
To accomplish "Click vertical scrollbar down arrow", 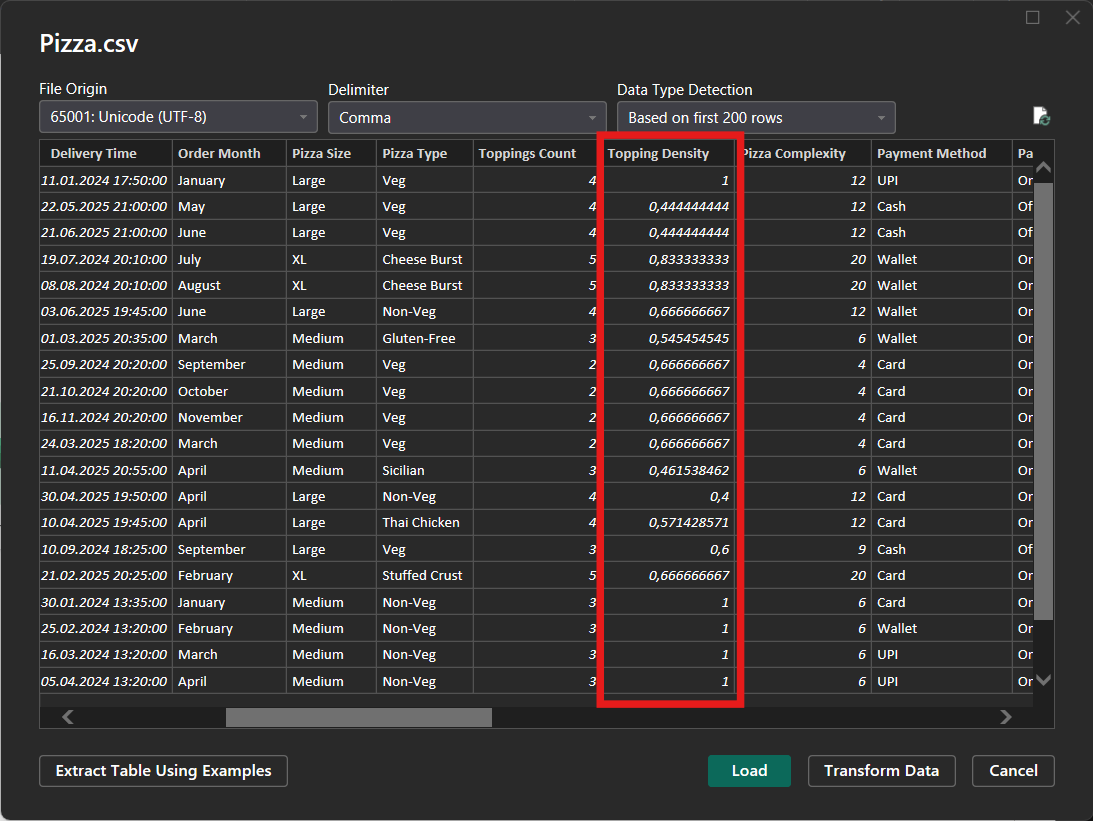I will 1043,679.
